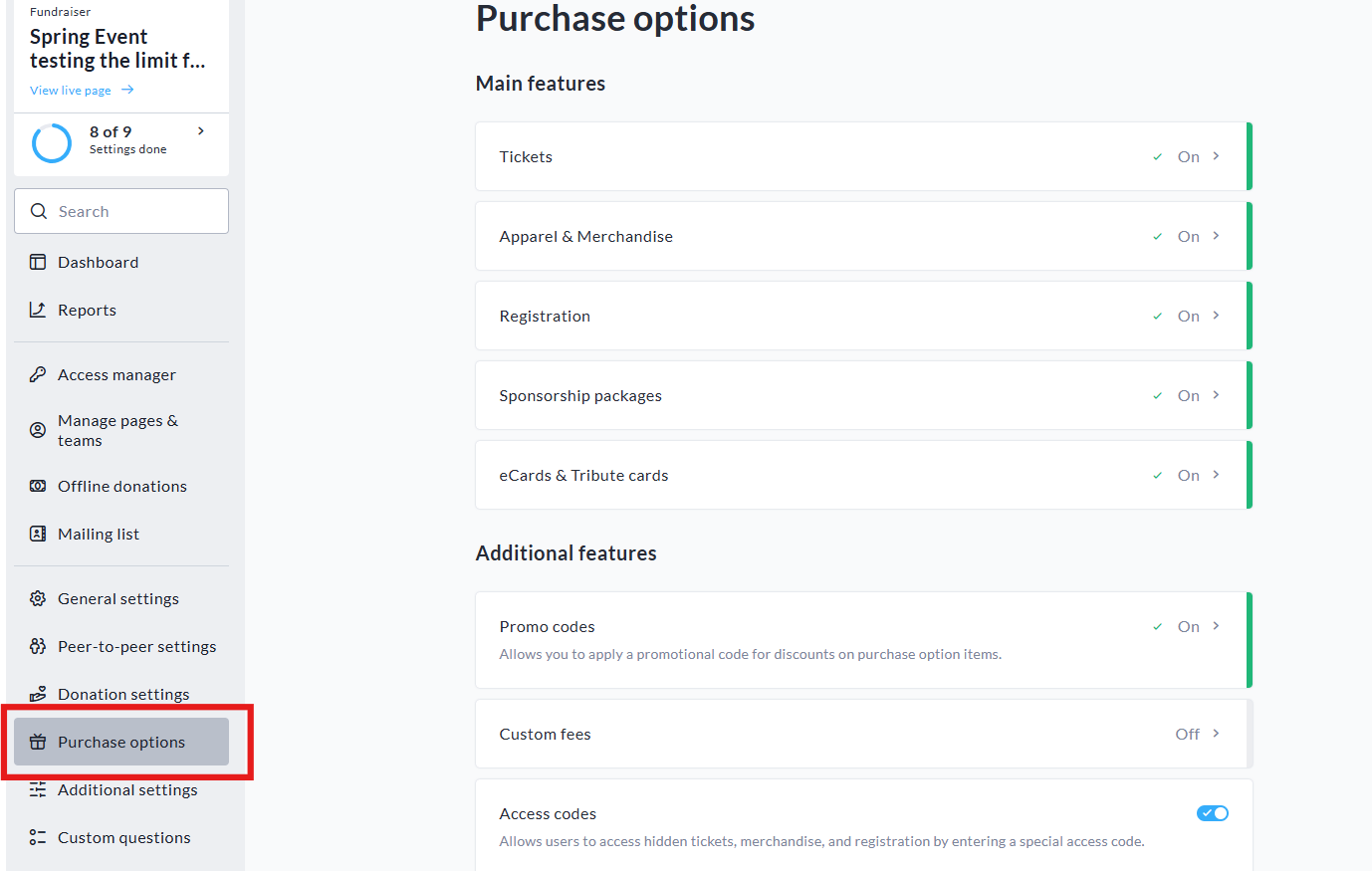Open Manage pages & teams

click(117, 430)
